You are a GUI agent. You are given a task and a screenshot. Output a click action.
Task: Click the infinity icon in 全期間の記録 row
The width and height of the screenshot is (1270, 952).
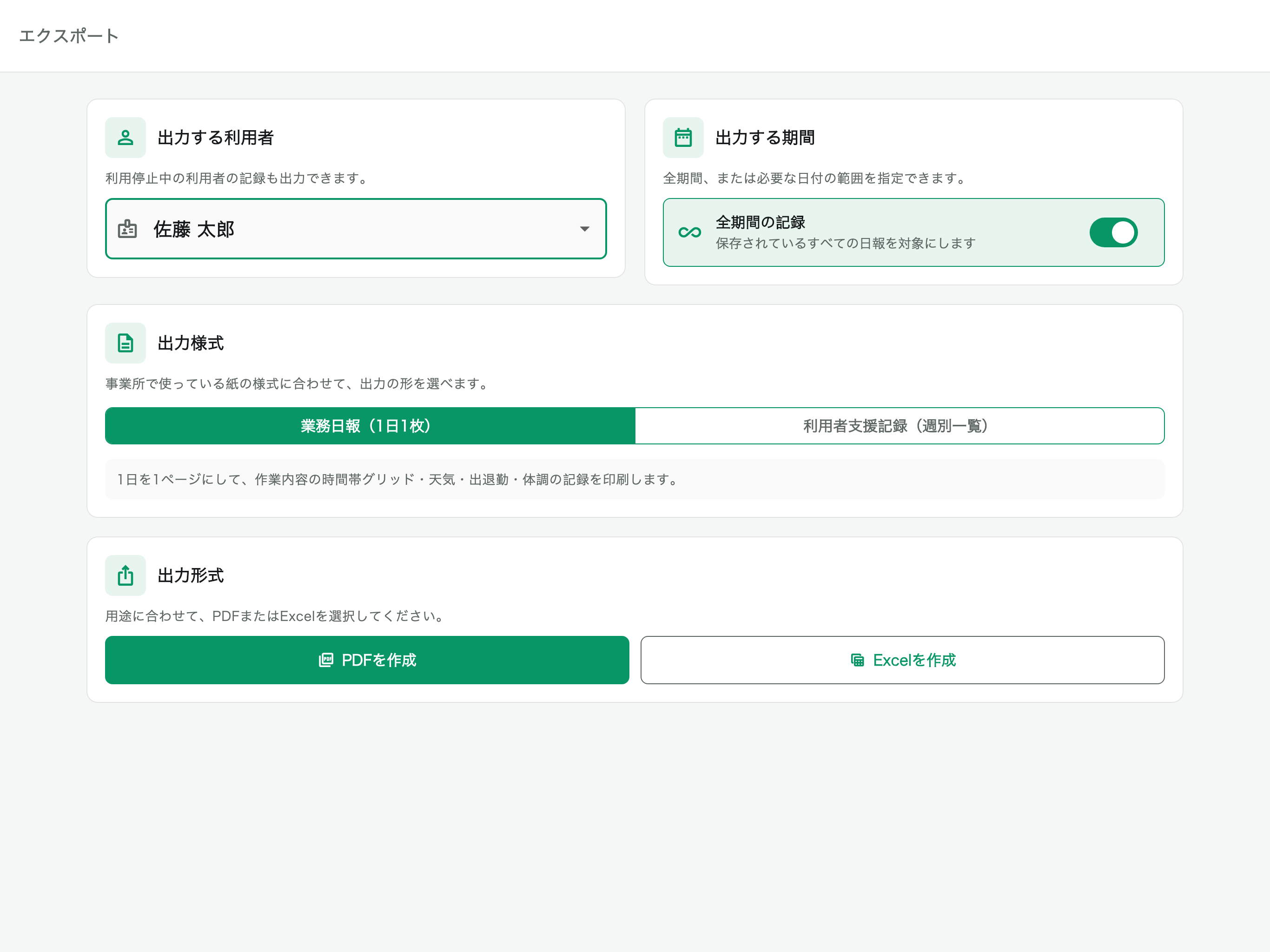[x=689, y=232]
